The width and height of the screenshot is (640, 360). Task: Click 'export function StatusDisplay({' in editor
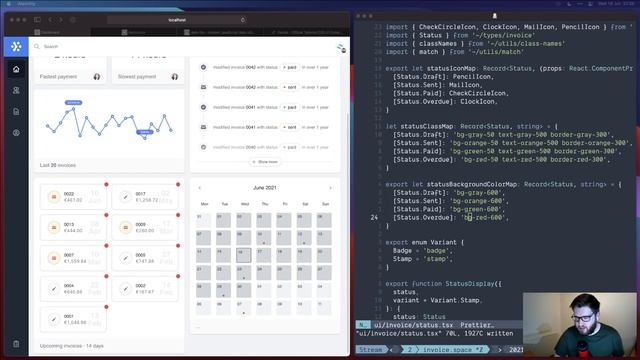pyautogui.click(x=444, y=284)
